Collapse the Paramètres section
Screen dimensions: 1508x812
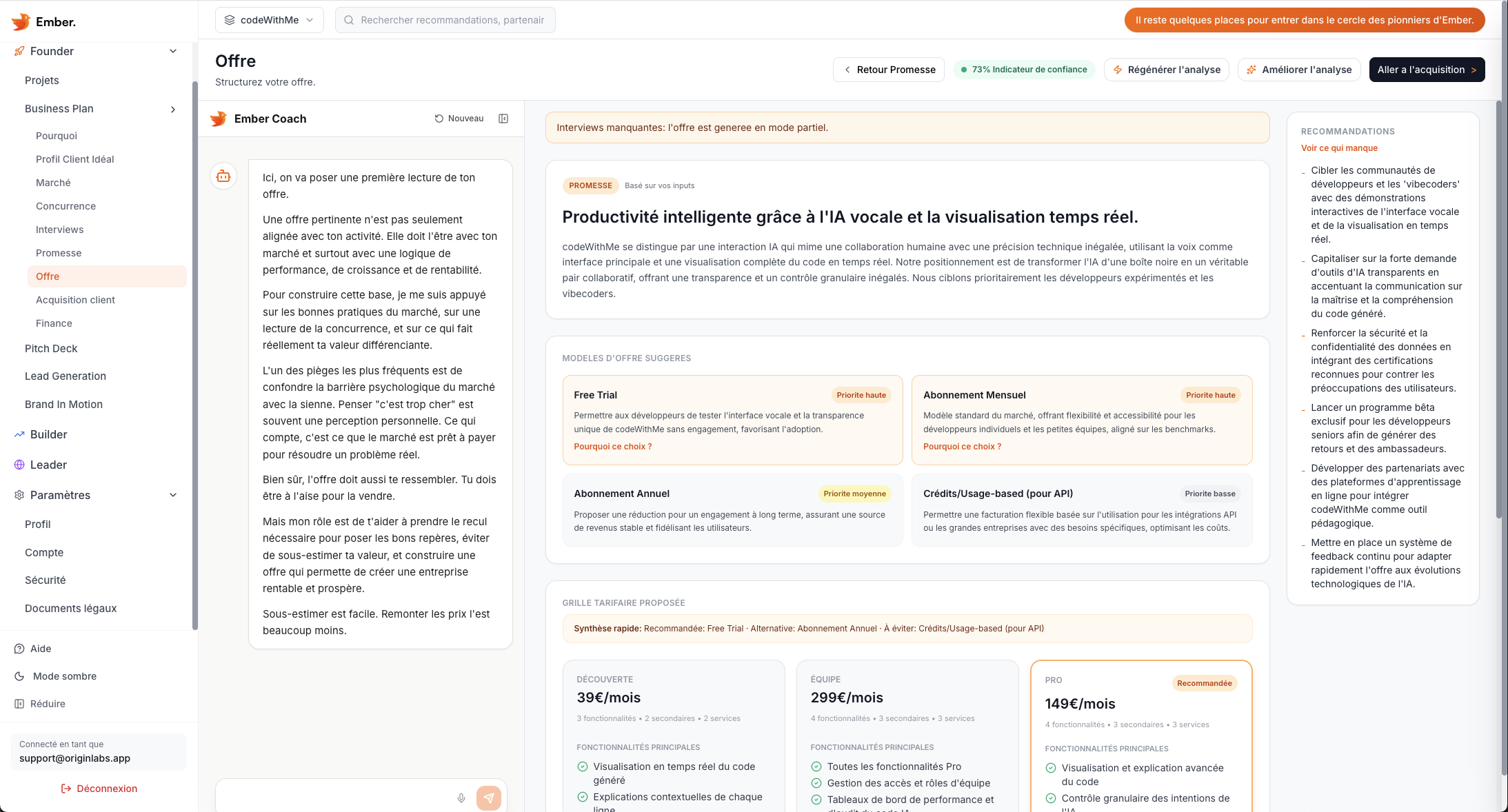point(172,495)
